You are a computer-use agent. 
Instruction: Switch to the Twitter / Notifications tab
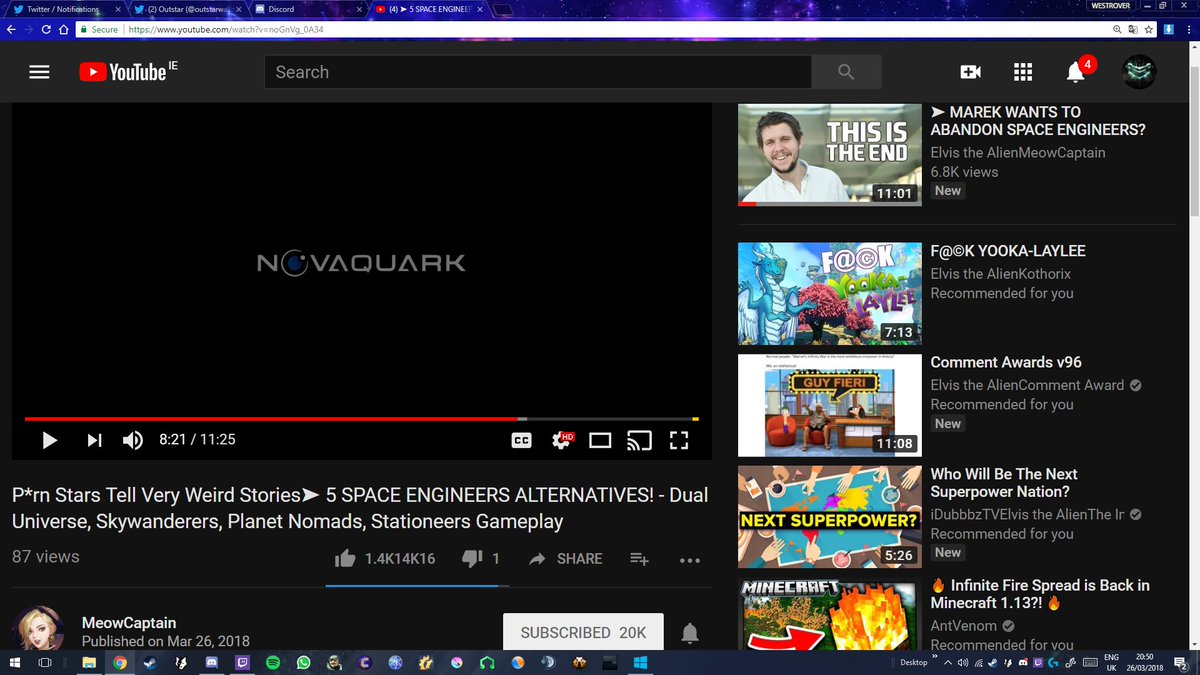tap(65, 9)
